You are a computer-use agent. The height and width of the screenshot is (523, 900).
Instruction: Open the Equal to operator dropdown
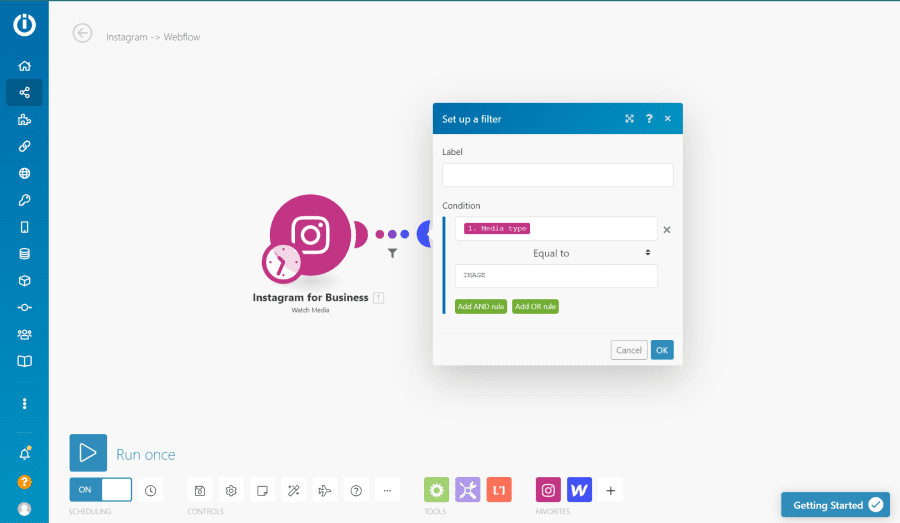tap(556, 253)
